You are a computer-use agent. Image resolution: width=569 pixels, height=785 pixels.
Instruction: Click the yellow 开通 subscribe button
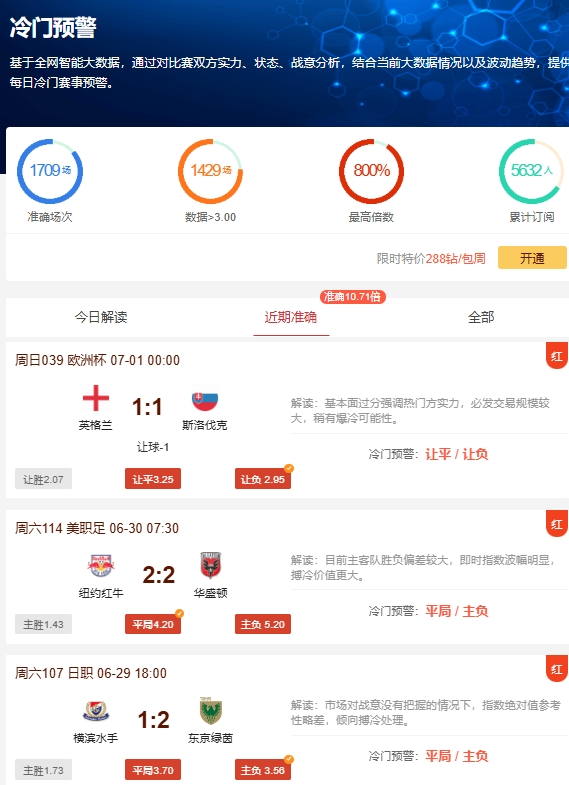532,258
